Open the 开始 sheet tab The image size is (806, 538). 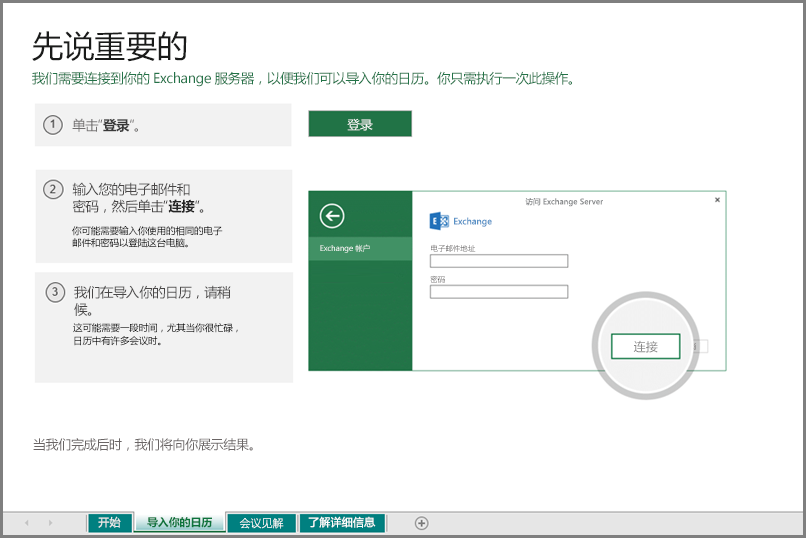pos(109,523)
